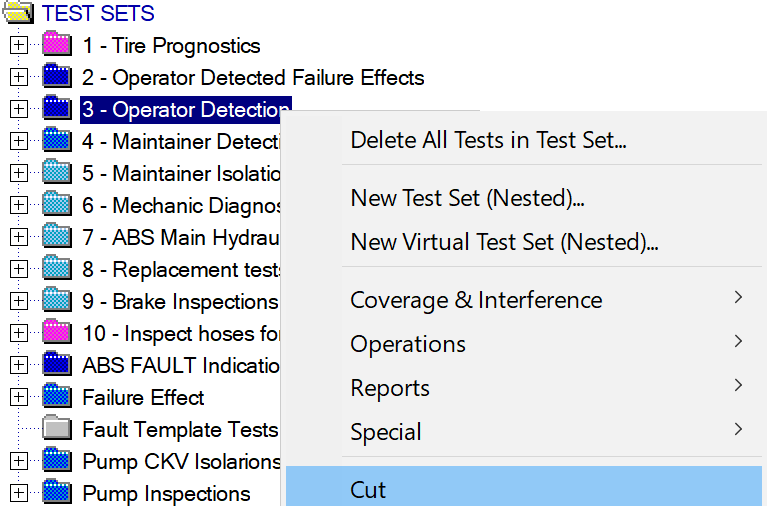Screen dimensions: 768x507
Task: Click the magenta Tire Prognostics folder icon
Action: (57, 44)
